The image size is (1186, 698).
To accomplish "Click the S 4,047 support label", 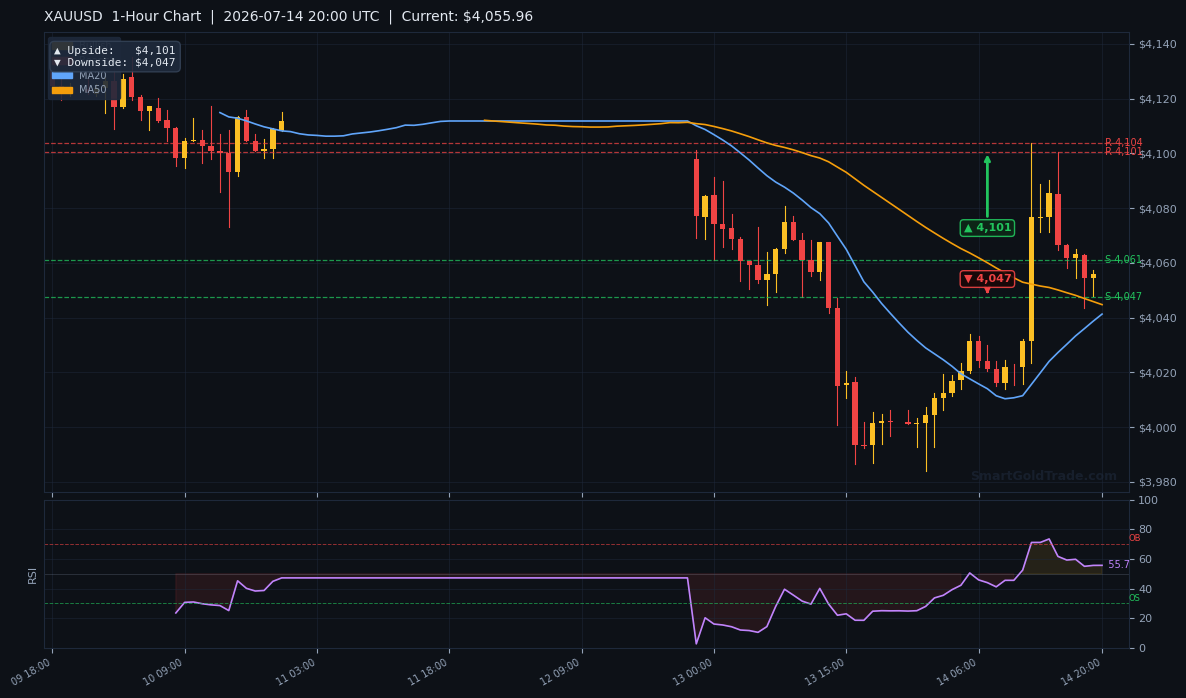I will [1123, 296].
